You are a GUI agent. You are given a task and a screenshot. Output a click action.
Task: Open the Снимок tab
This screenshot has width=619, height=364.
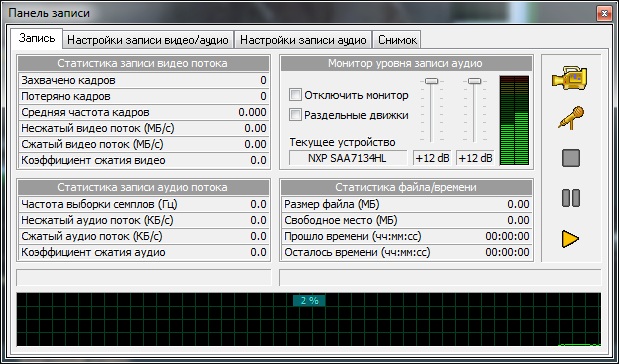tap(397, 40)
